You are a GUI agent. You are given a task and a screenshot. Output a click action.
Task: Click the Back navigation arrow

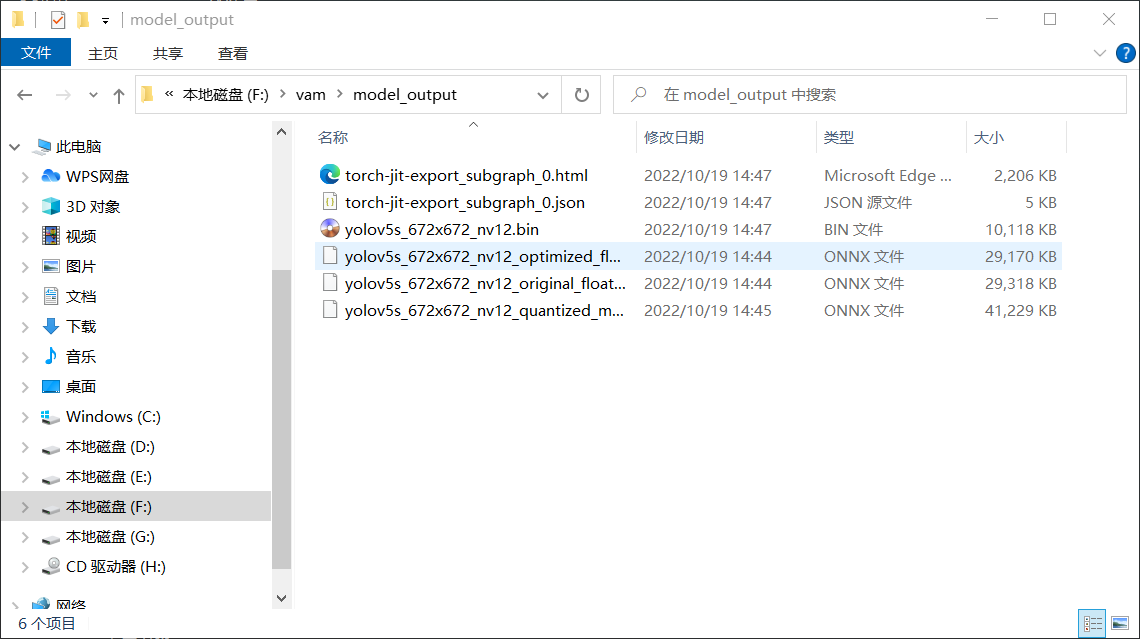25,95
